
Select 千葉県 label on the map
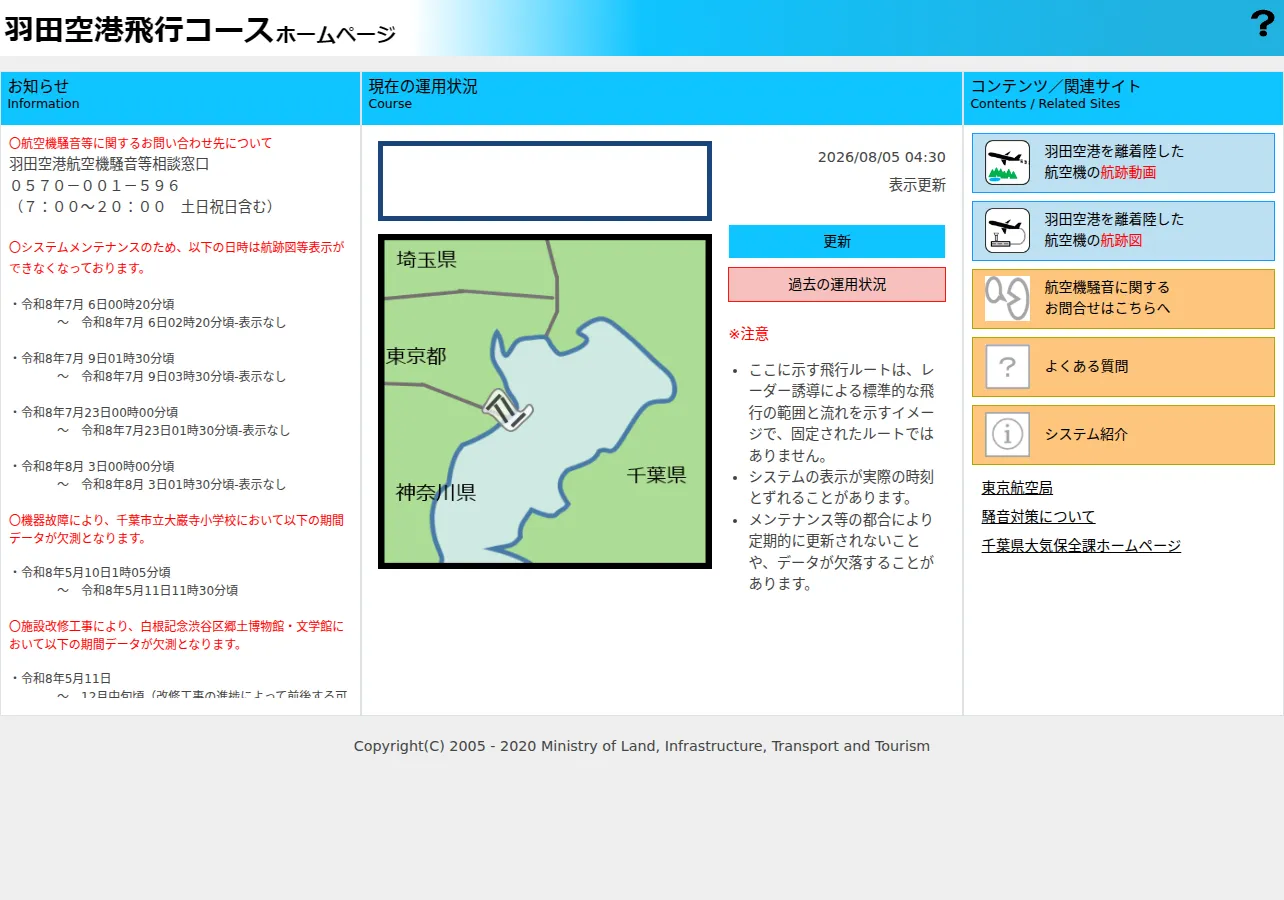[657, 475]
